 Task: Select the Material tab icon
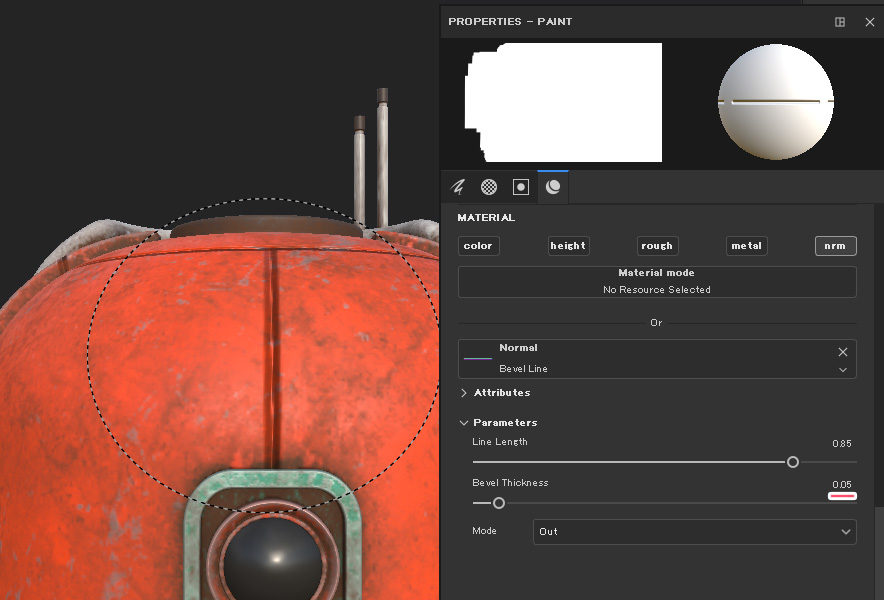(553, 187)
